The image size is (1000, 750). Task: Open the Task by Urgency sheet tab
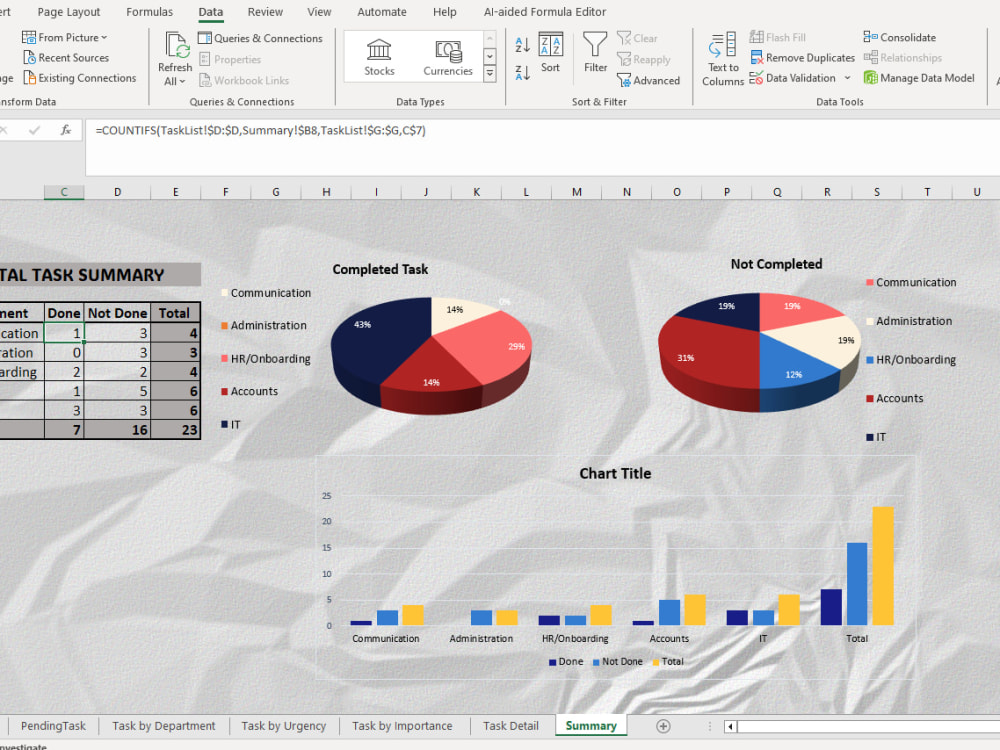coord(283,725)
